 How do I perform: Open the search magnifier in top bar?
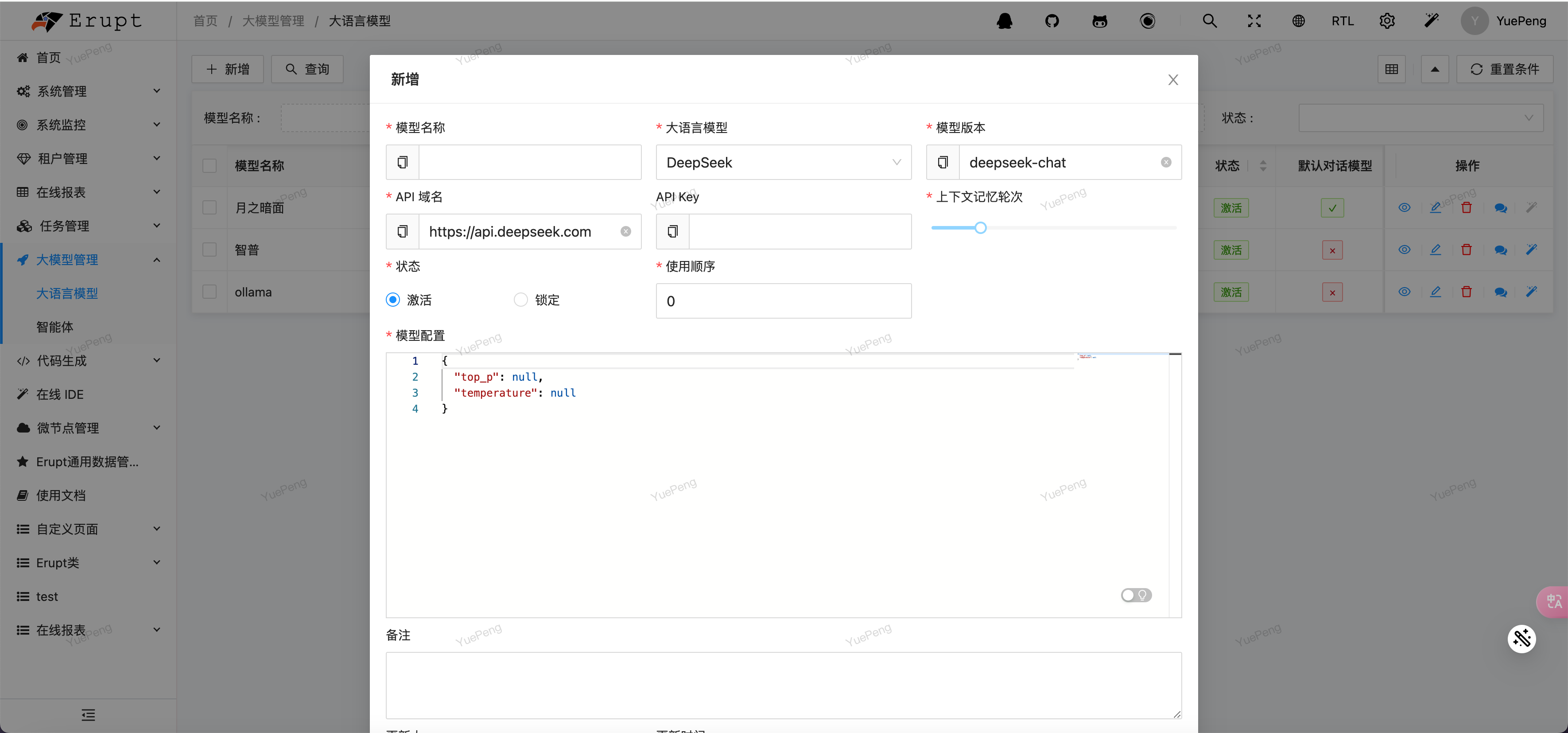pos(1210,21)
